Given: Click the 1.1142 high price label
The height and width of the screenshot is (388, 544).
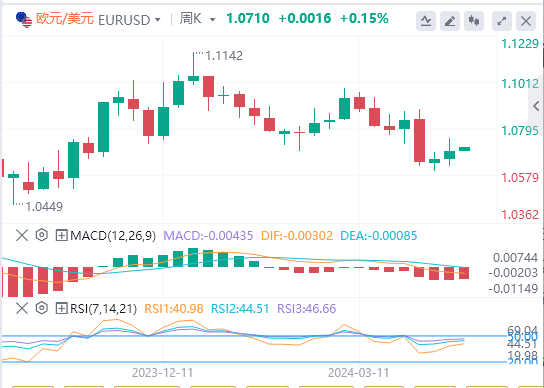Looking at the screenshot, I should 224,56.
